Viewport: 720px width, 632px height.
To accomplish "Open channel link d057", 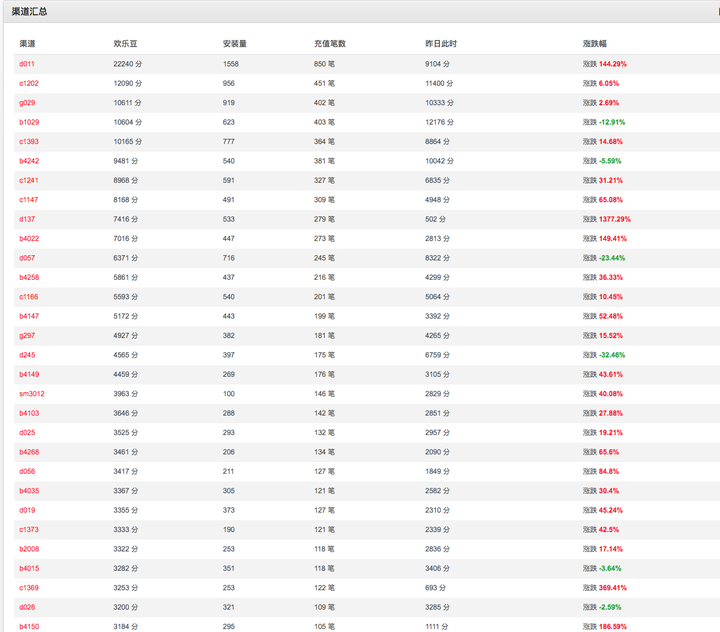I will [x=27, y=258].
